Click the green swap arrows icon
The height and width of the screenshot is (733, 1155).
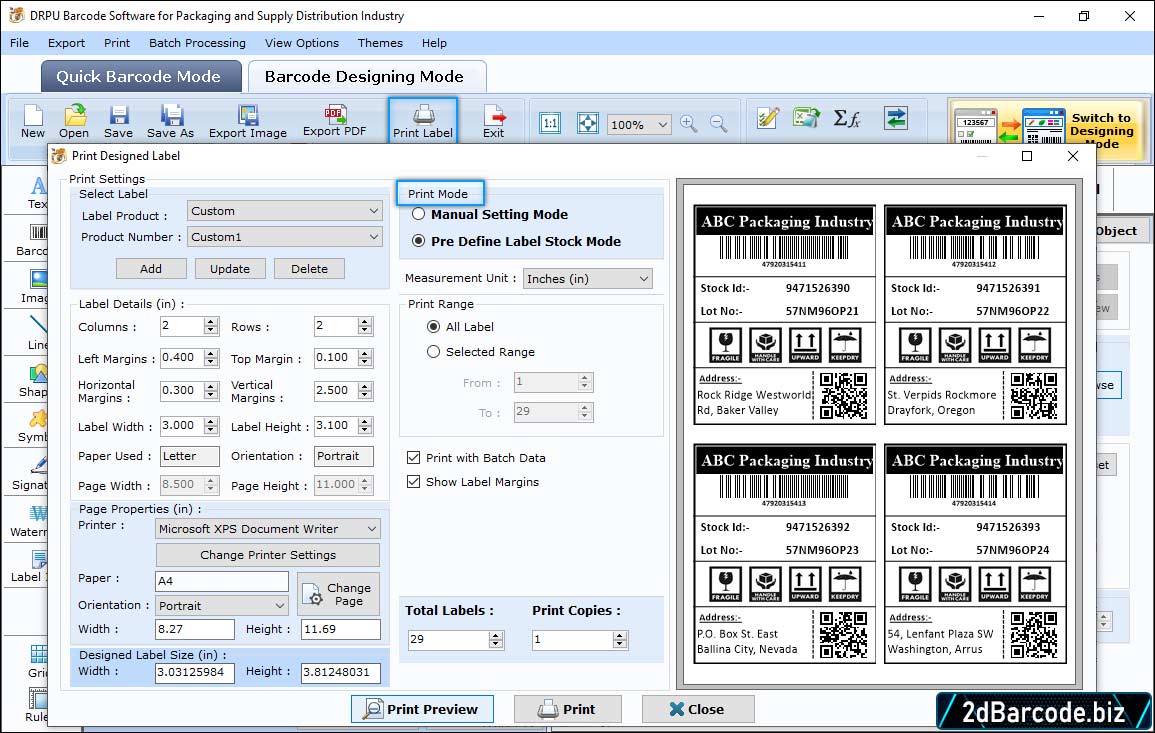(x=896, y=118)
